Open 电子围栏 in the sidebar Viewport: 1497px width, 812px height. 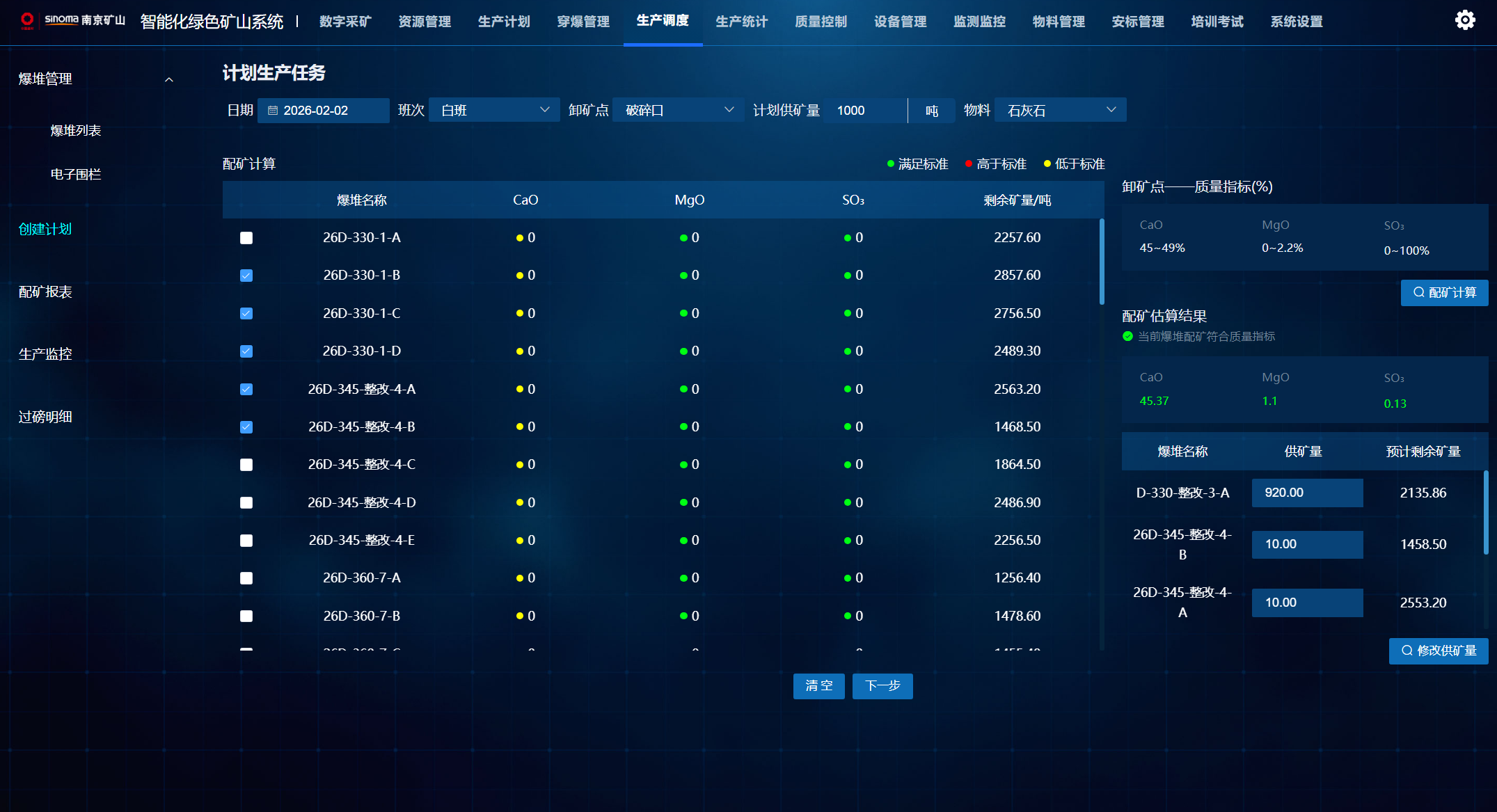pos(76,175)
